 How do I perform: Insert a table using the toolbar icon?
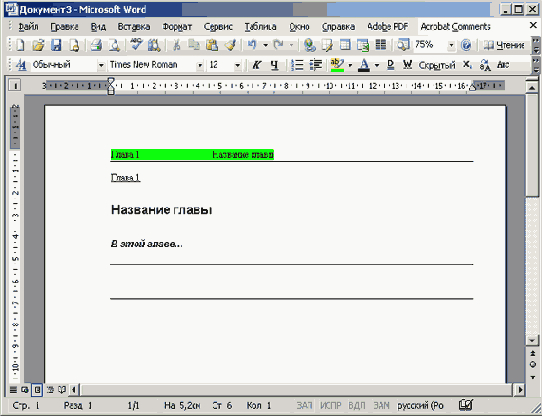tap(345, 45)
